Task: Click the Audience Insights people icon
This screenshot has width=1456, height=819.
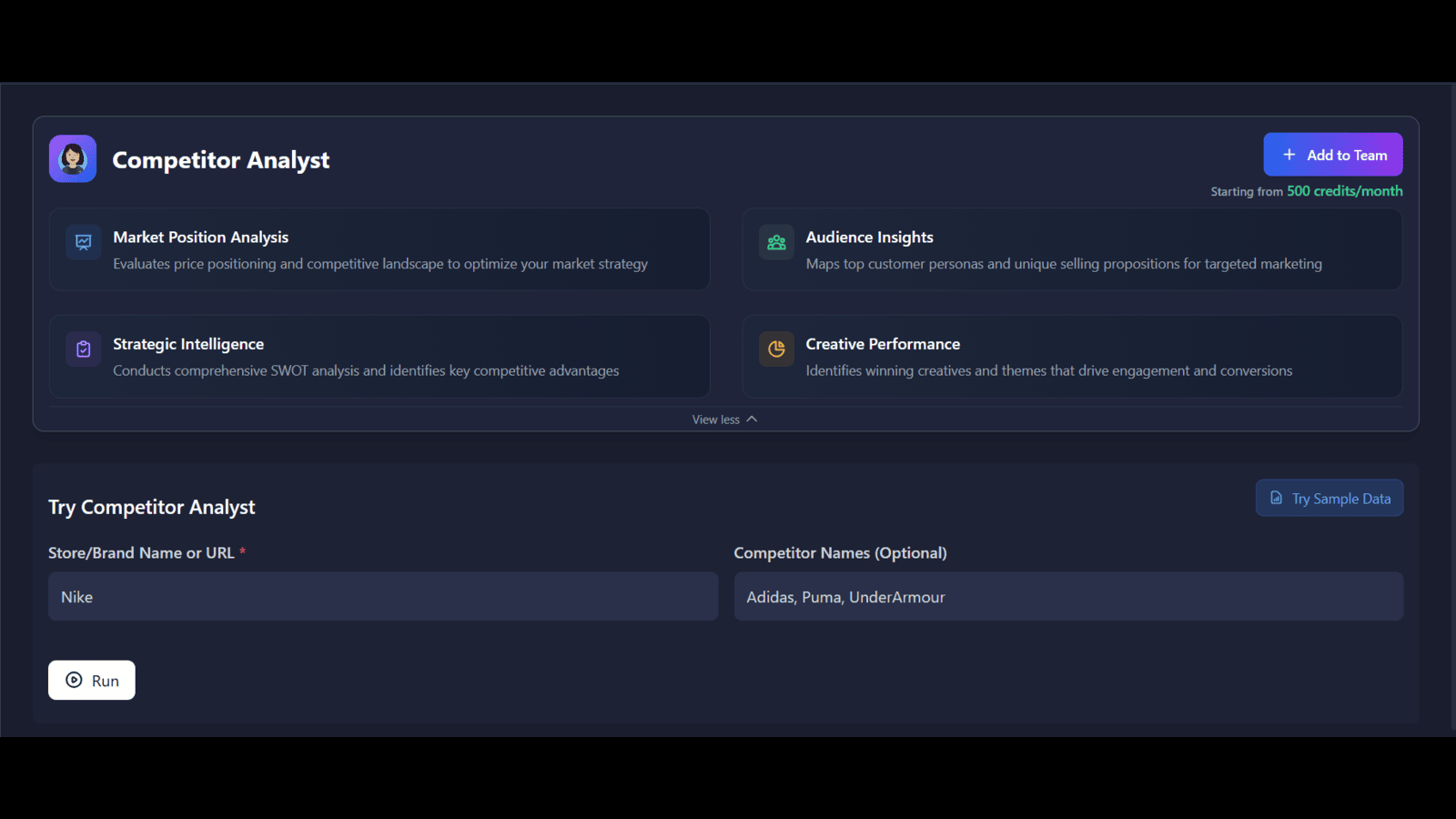Action: 775,242
